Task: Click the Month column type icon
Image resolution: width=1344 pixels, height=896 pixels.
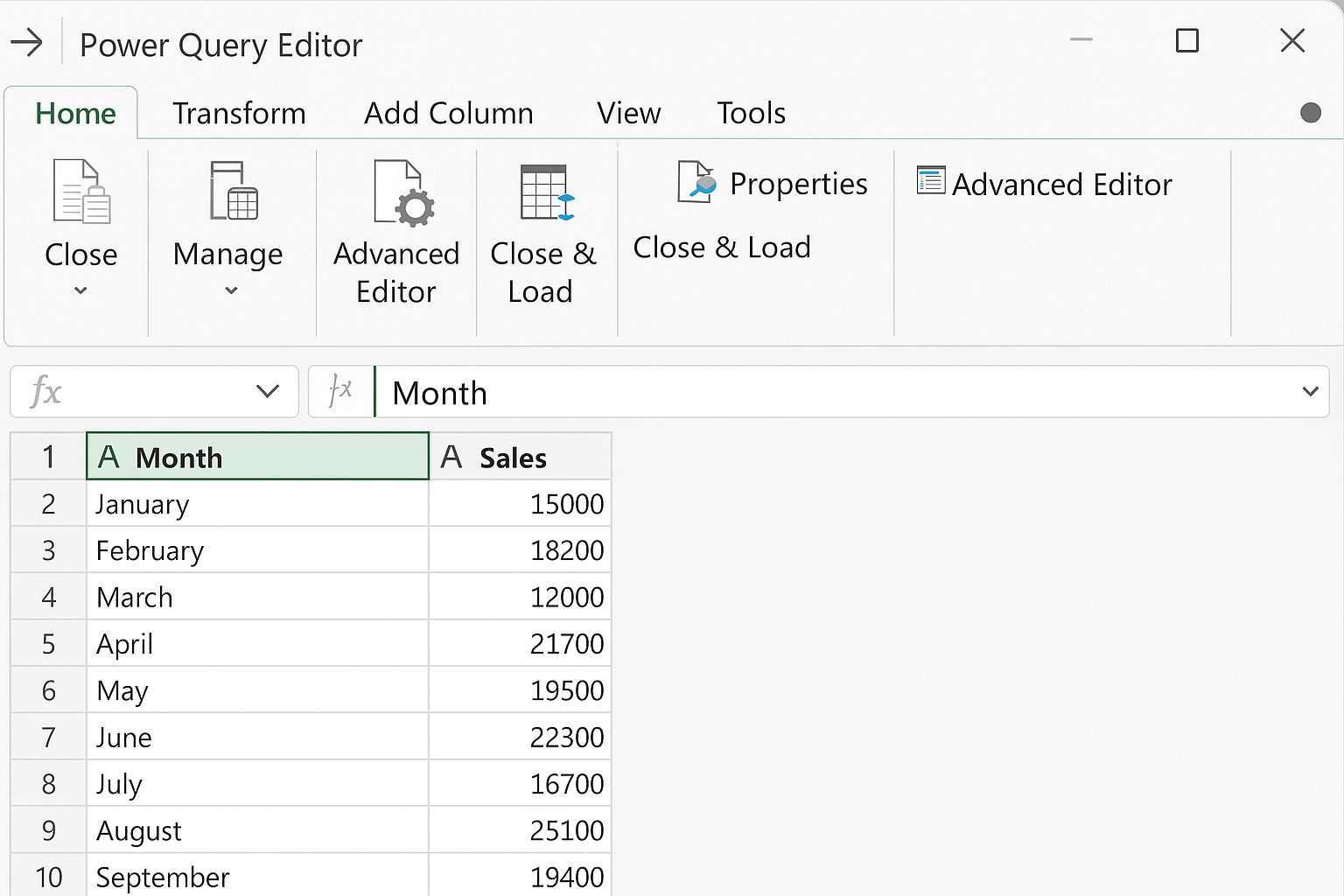Action: (x=108, y=457)
